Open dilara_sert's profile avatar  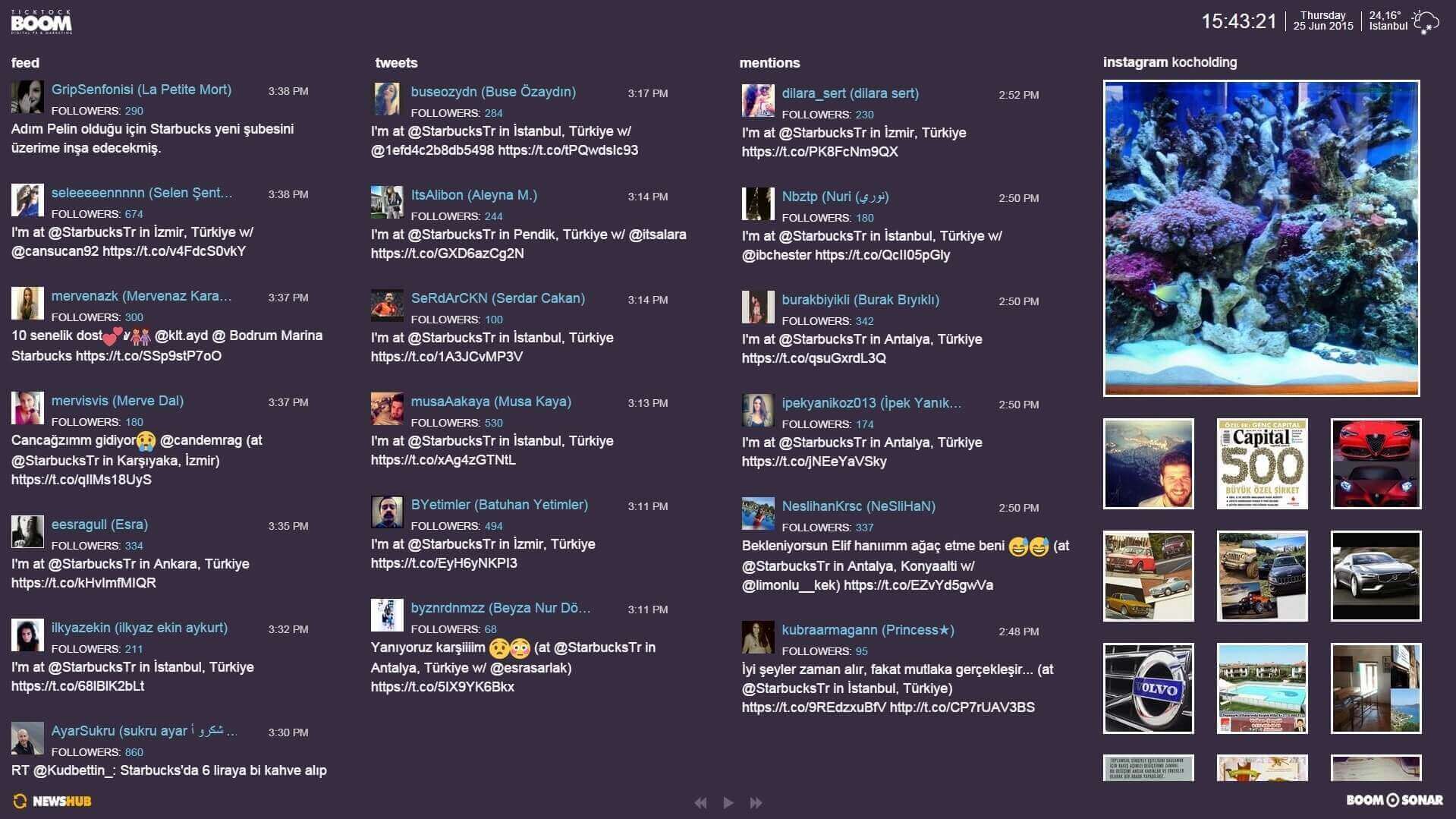tap(758, 102)
